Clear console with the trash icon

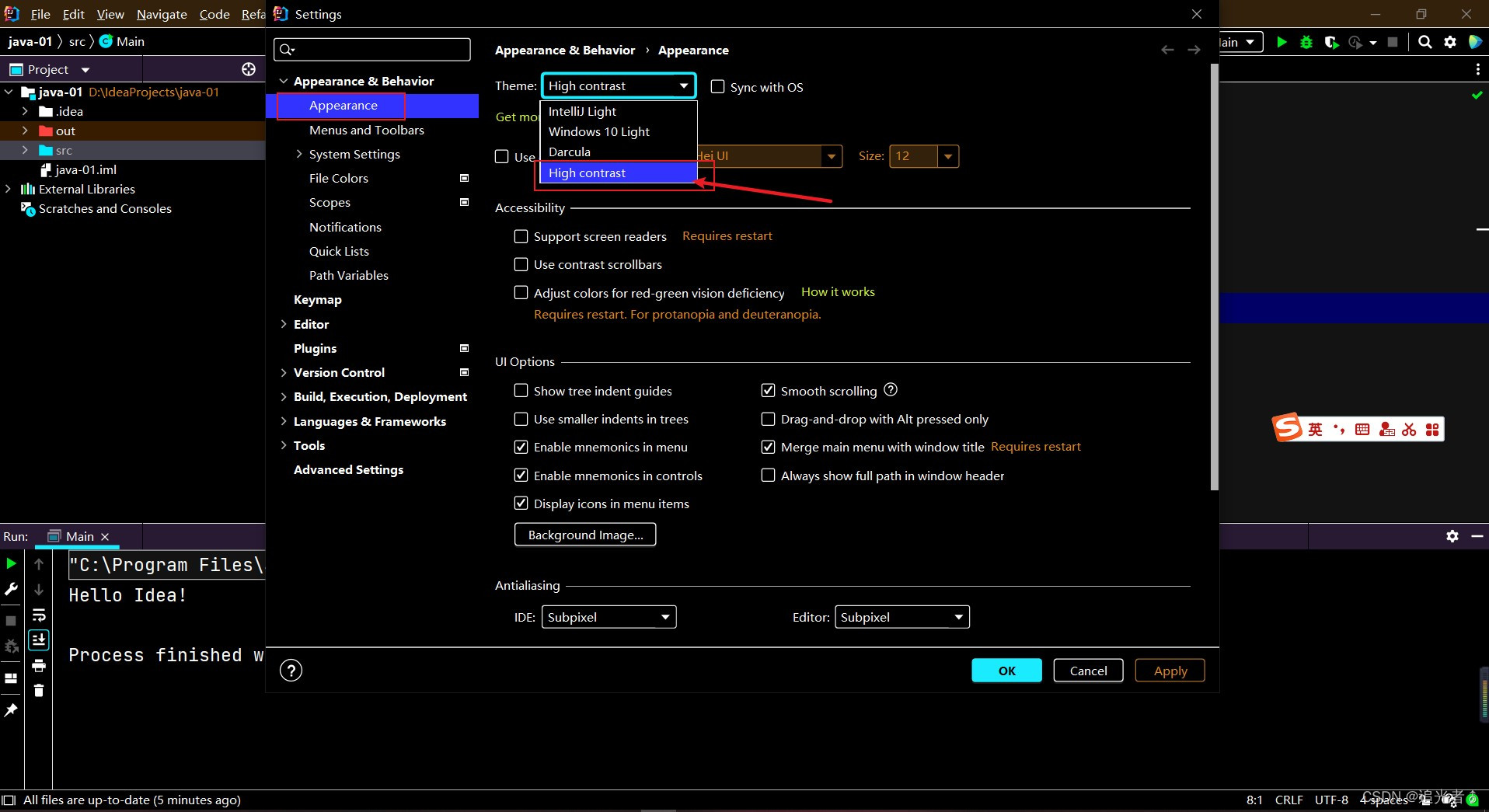click(39, 690)
